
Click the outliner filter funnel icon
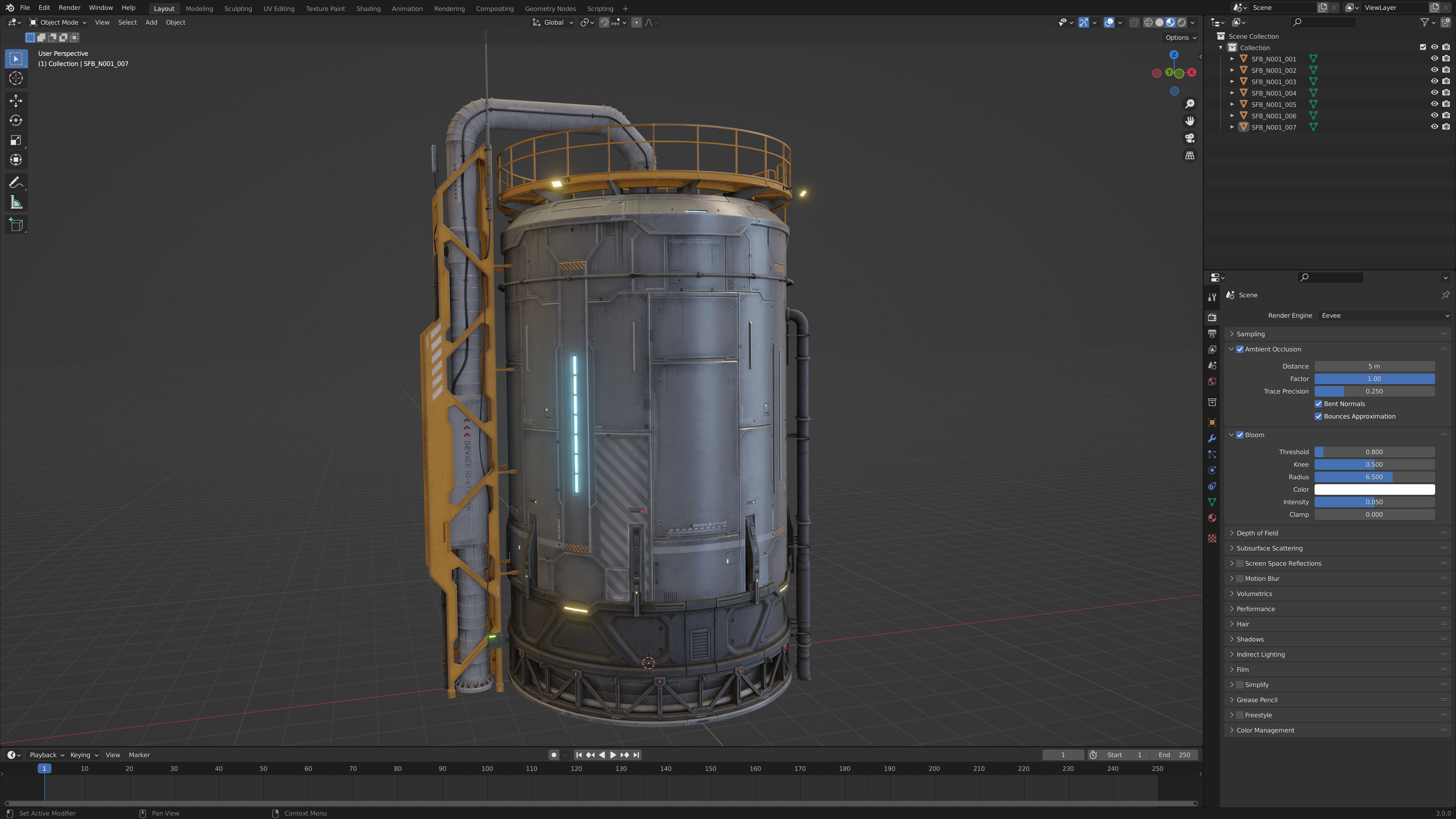(x=1425, y=22)
